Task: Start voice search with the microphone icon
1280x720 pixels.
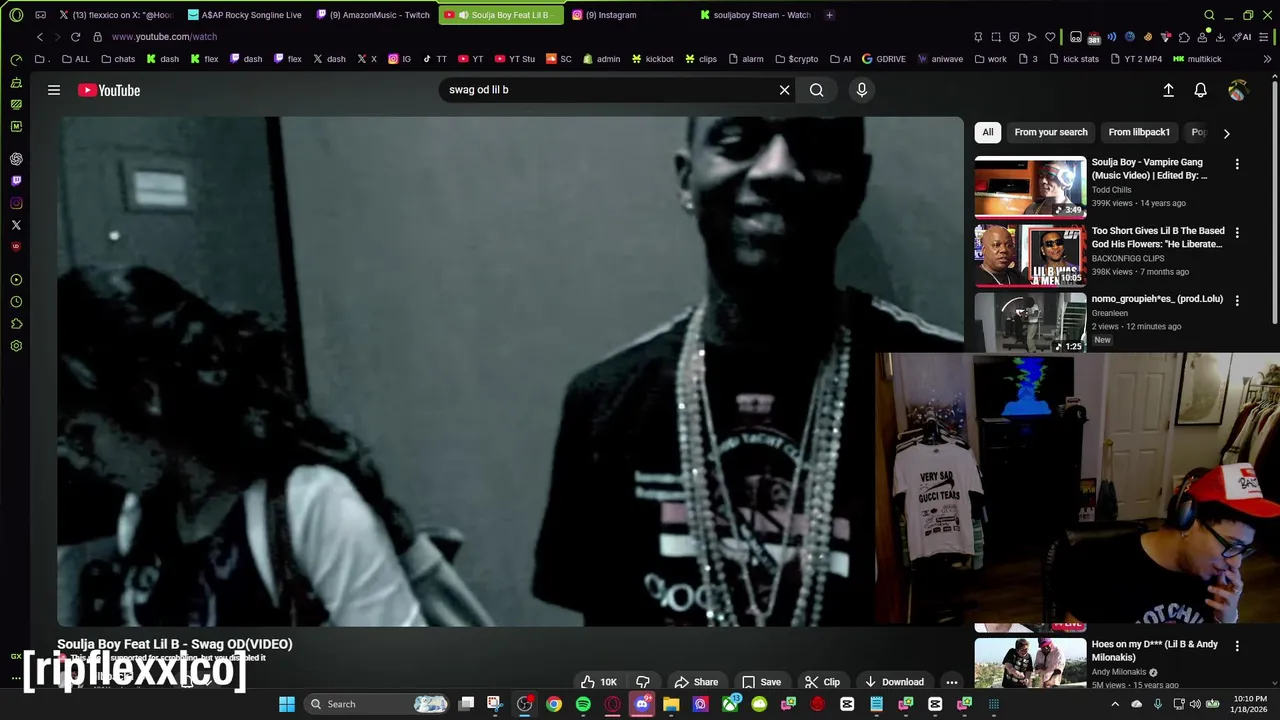Action: (862, 90)
